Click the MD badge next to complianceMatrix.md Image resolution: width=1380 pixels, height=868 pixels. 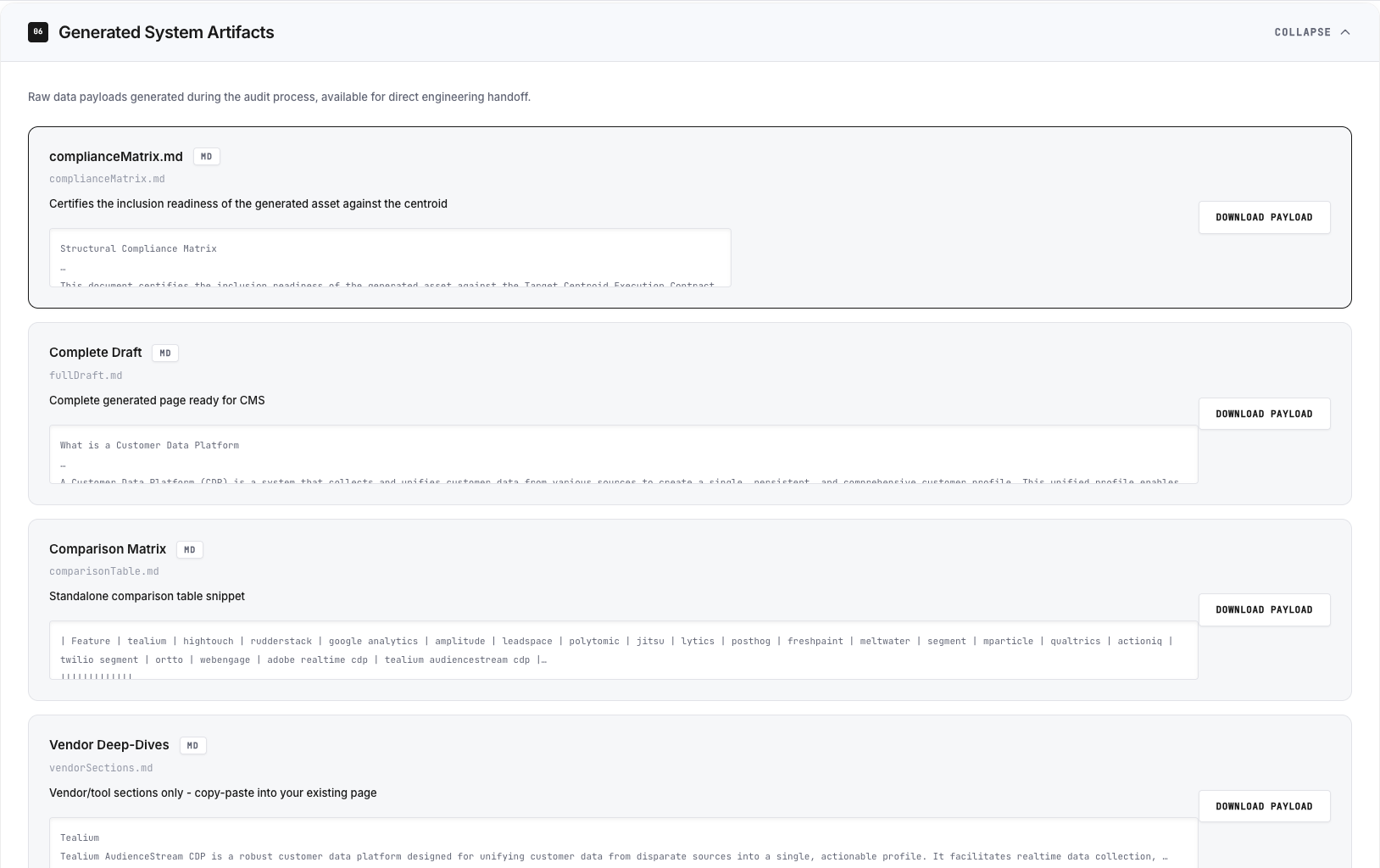[206, 156]
